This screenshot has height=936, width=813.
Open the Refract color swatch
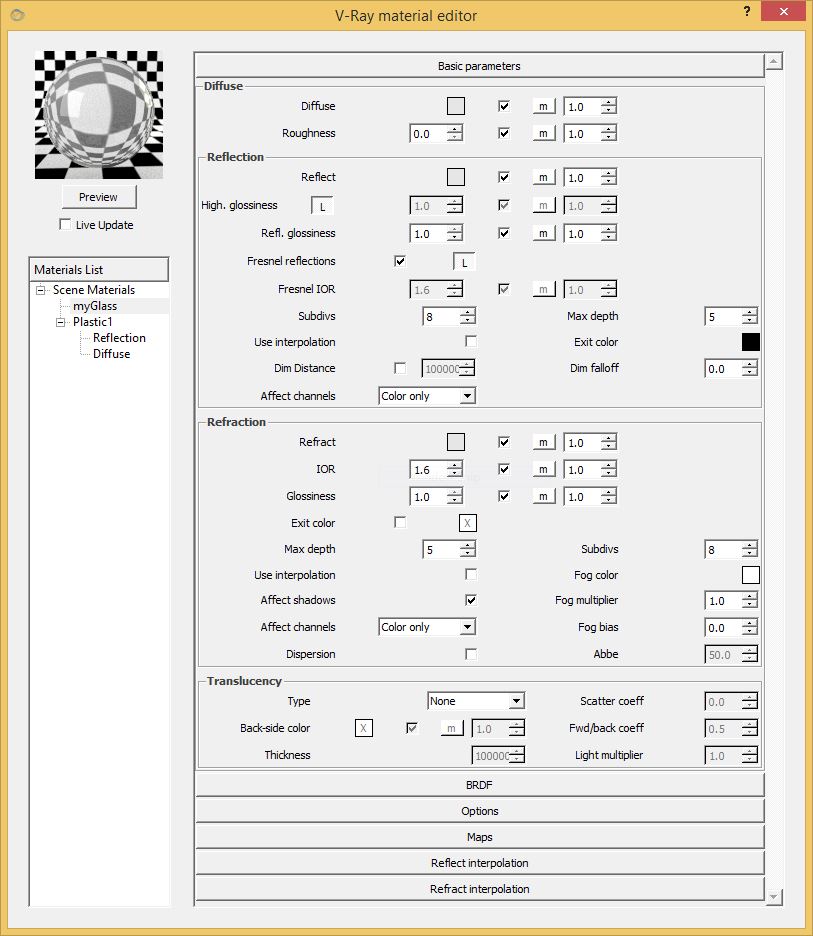point(456,442)
